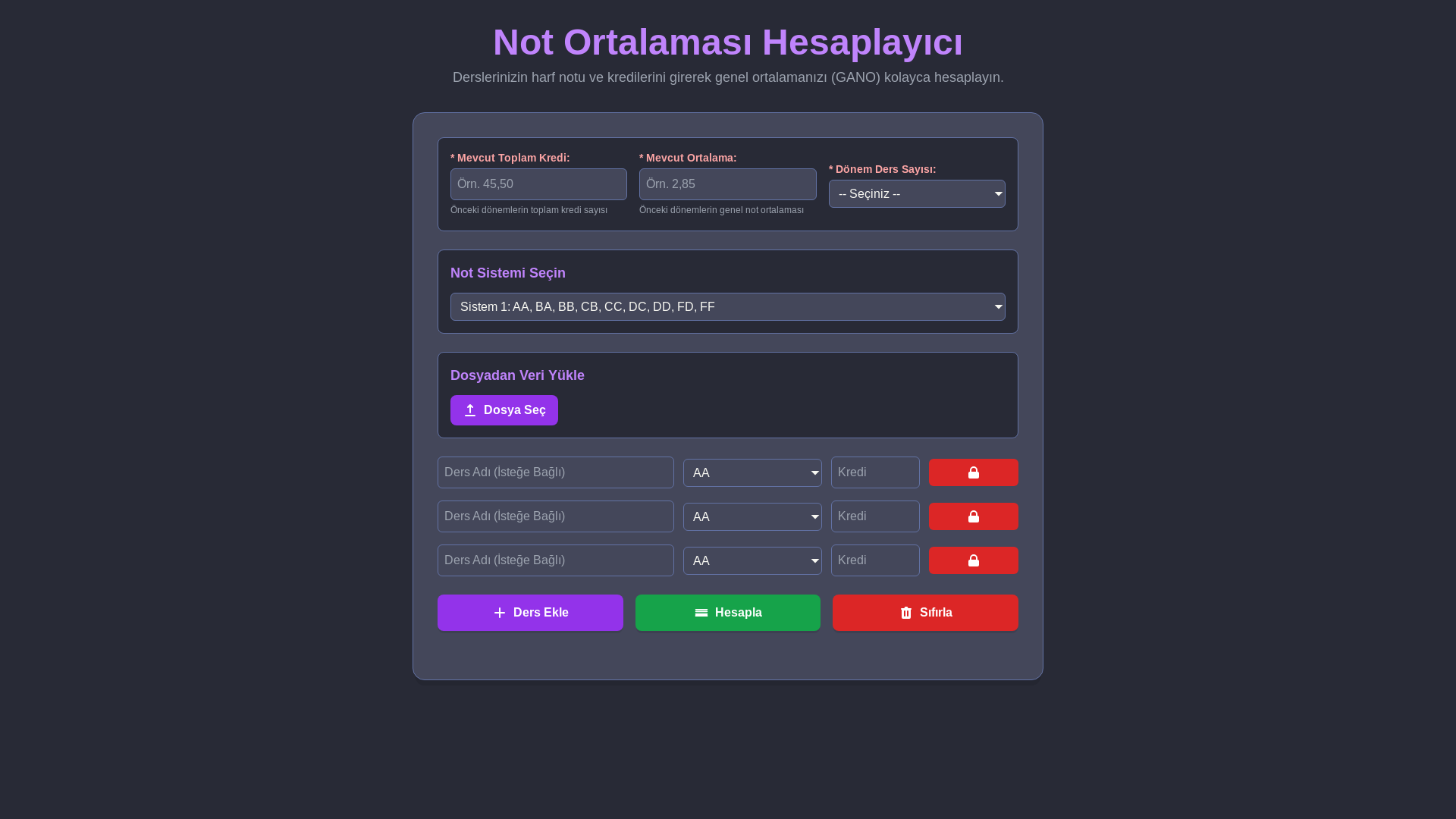
Task: Click the lock icon in the third course row
Action: pos(974,560)
